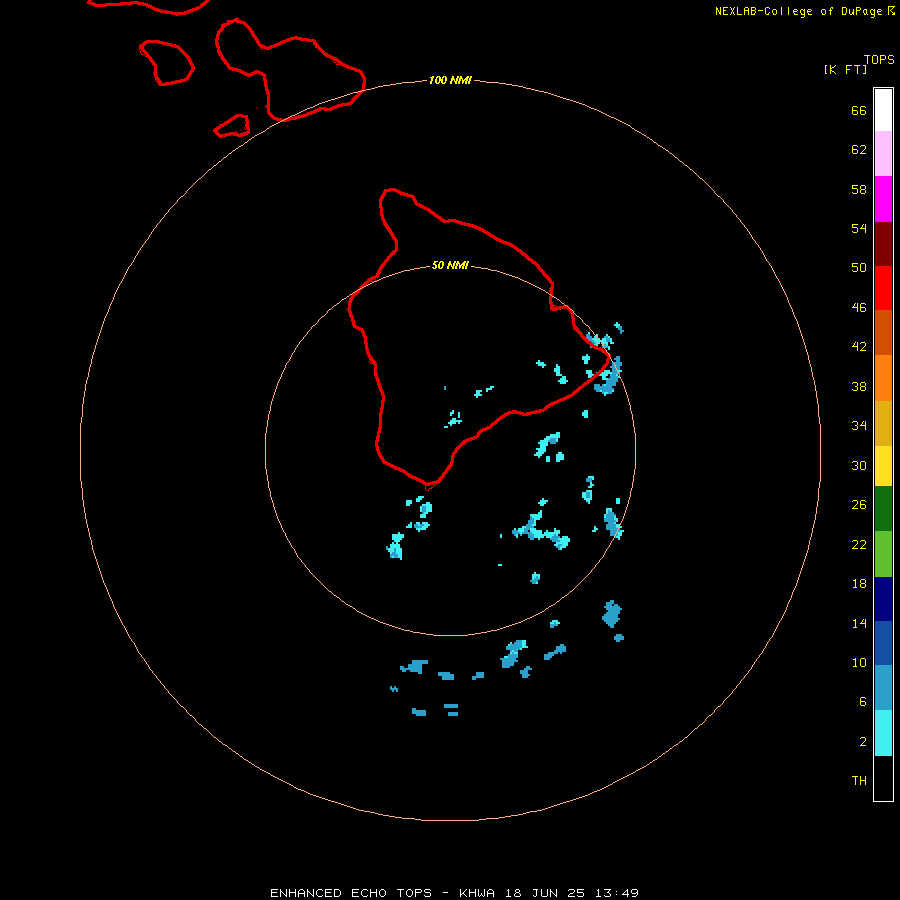Viewport: 900px width, 900px height.
Task: Pick the gold legend color block
Action: 883,424
